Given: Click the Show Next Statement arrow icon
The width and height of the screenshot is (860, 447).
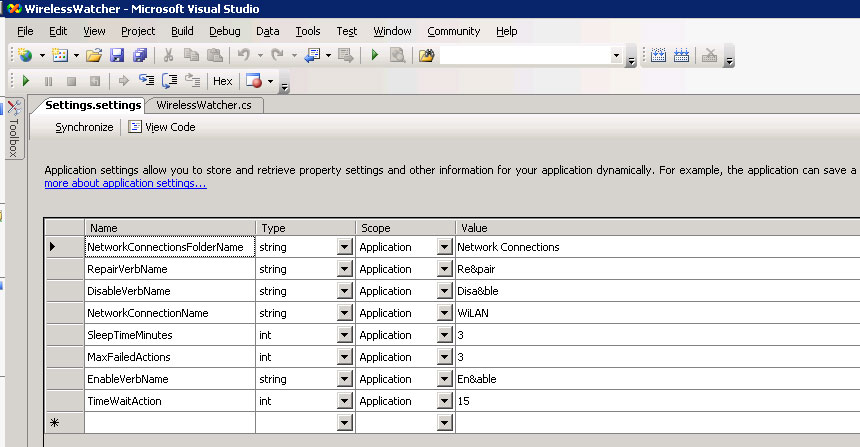Looking at the screenshot, I should tap(123, 81).
